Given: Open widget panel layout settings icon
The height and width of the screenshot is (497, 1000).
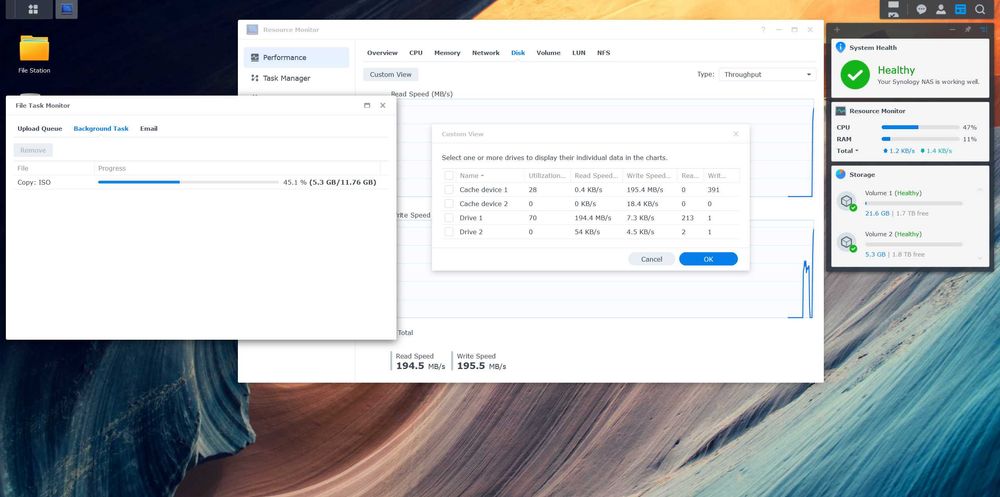Looking at the screenshot, I should 983,29.
